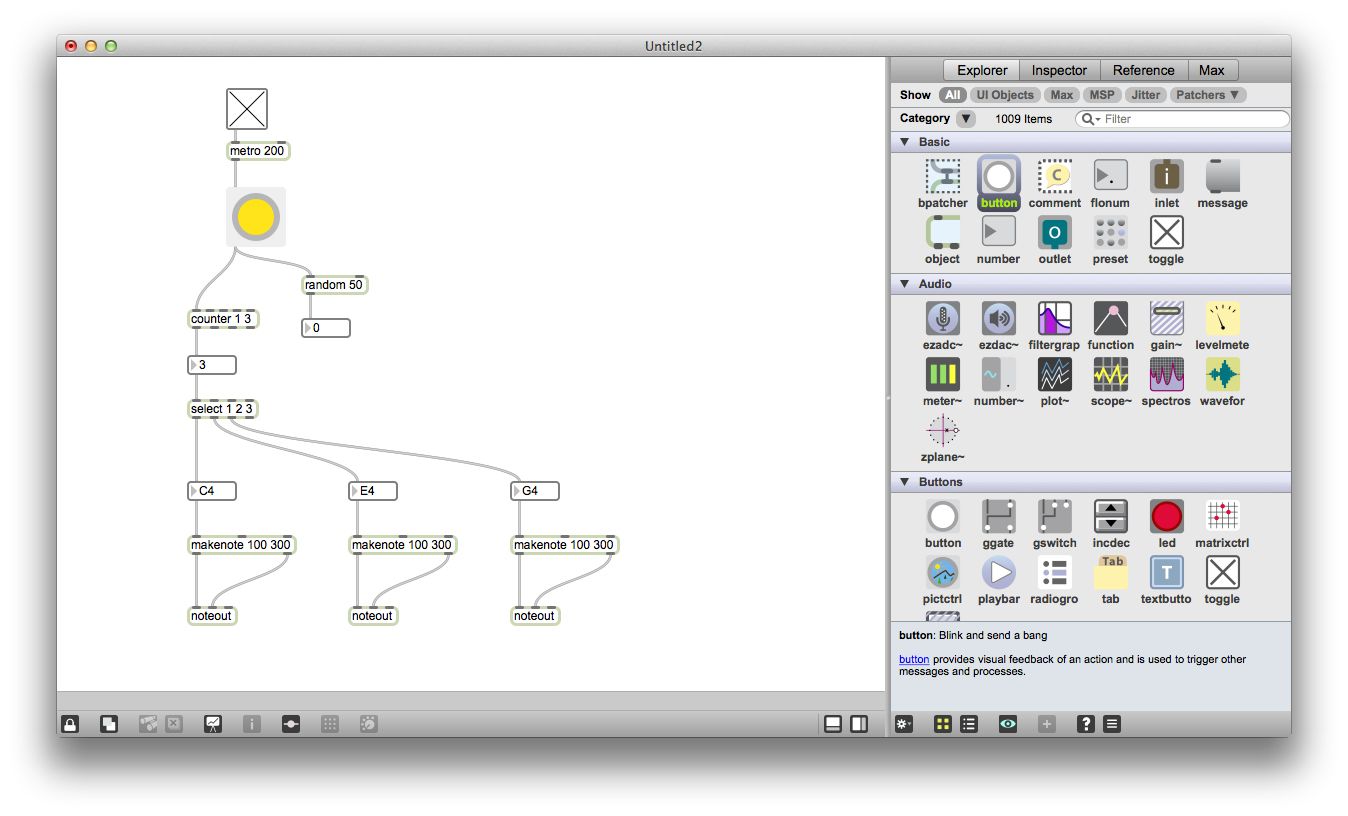Open the patcher Inspector via the i icon
The image size is (1348, 816).
252,723
